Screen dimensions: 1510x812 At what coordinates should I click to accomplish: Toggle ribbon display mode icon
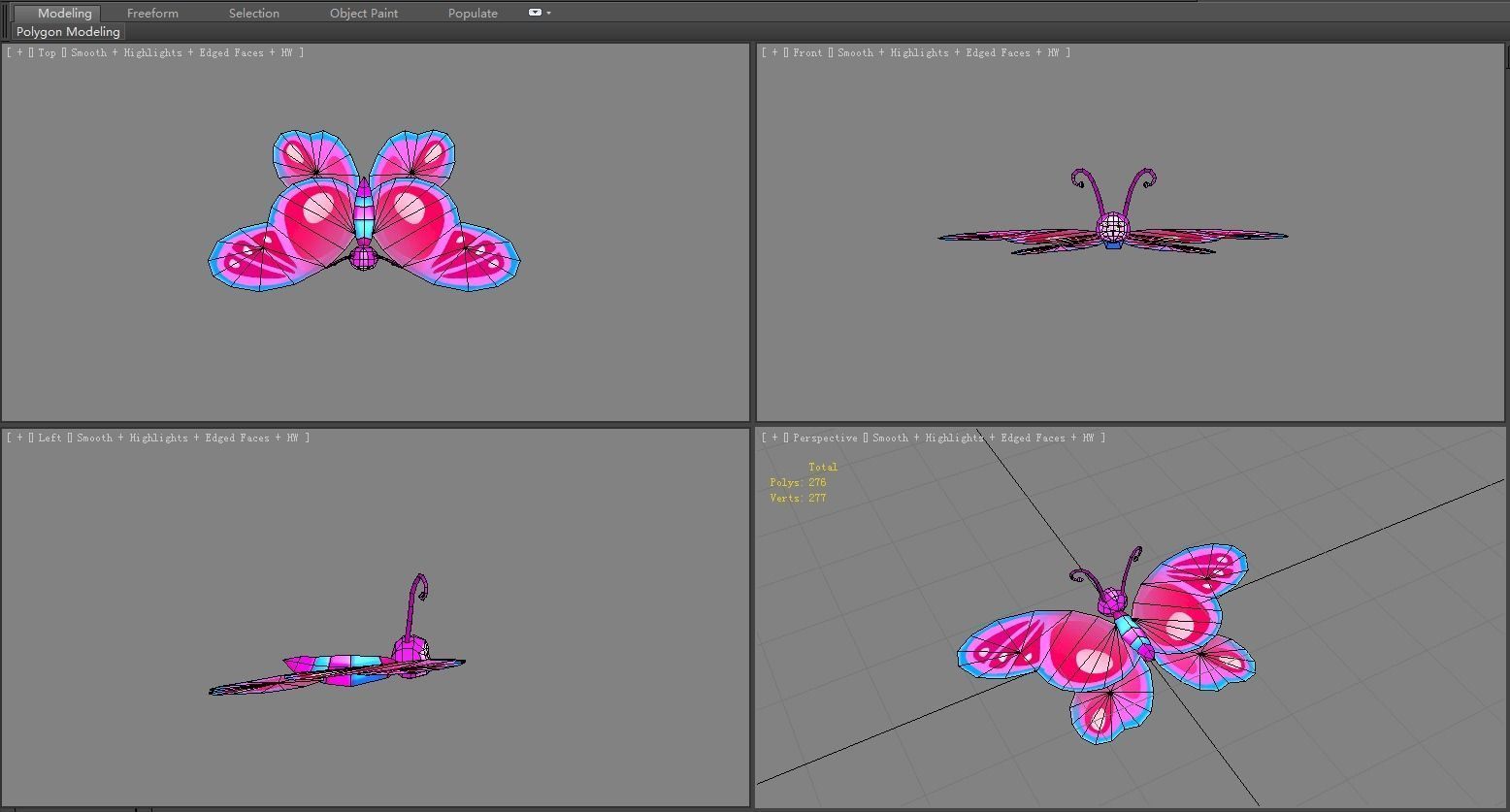click(535, 13)
